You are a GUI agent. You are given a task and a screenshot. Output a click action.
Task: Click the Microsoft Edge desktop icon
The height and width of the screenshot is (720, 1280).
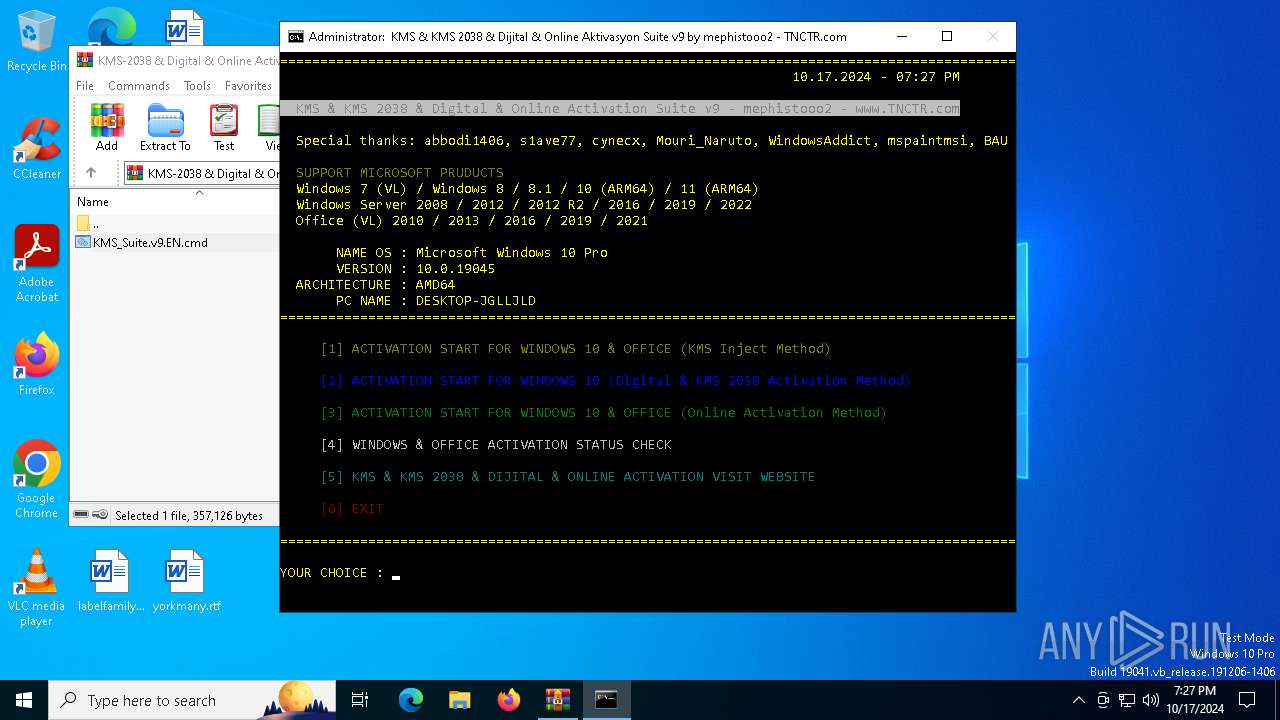[111, 28]
